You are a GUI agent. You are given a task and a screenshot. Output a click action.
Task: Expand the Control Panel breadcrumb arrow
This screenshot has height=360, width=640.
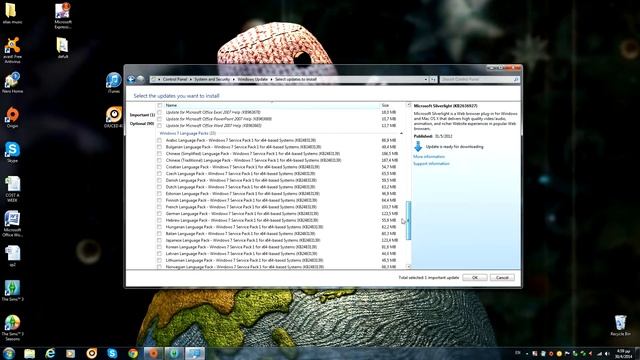[x=190, y=80]
